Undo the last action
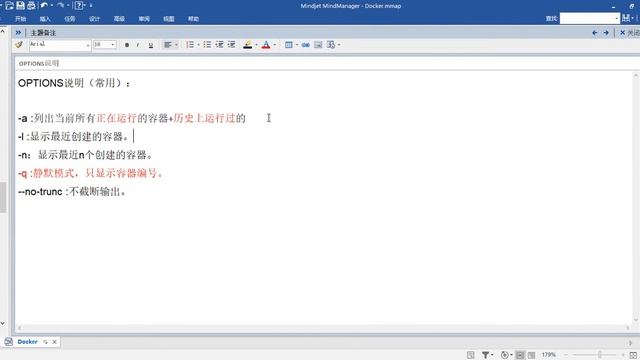 (44, 6)
